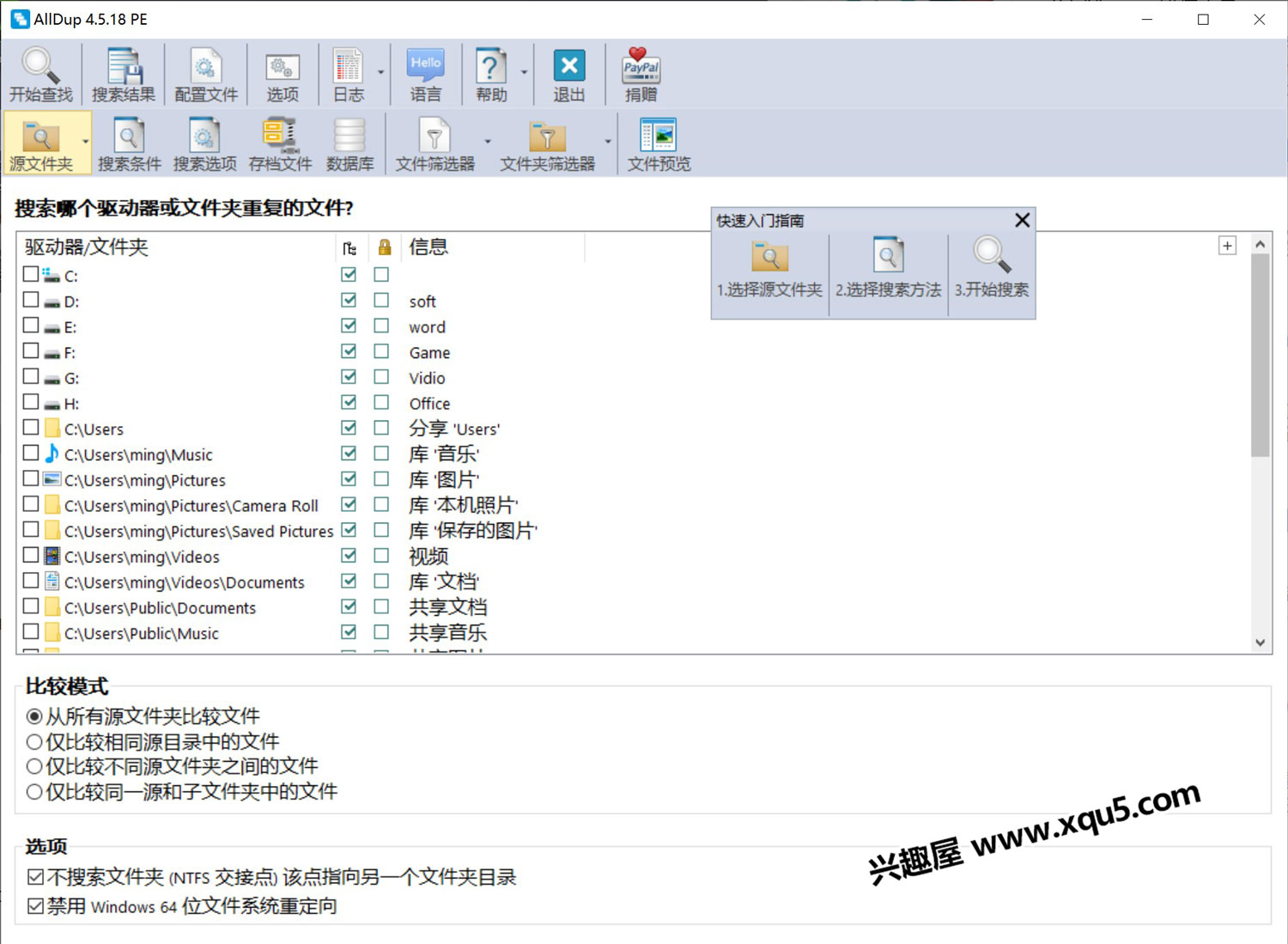Expand the 文件筛选器 dropdown arrow
Image resolution: width=1288 pixels, height=944 pixels.
pos(487,142)
